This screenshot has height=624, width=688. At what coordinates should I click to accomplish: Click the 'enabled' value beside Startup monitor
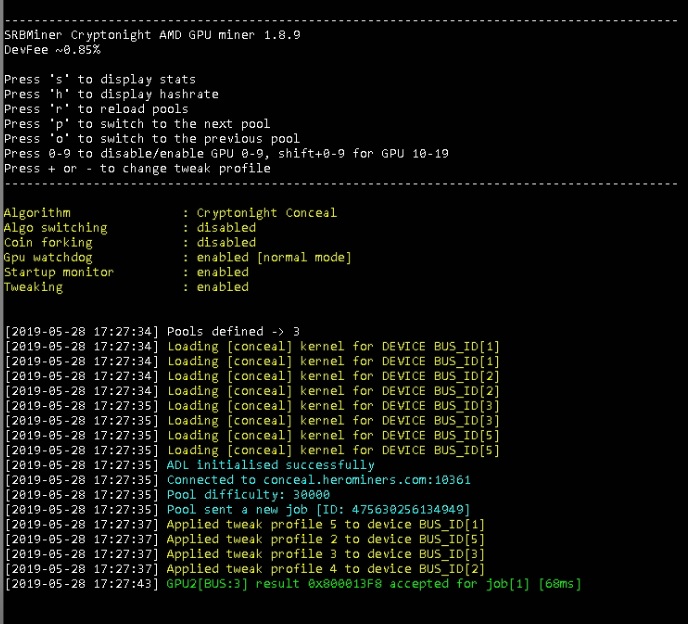(x=222, y=273)
